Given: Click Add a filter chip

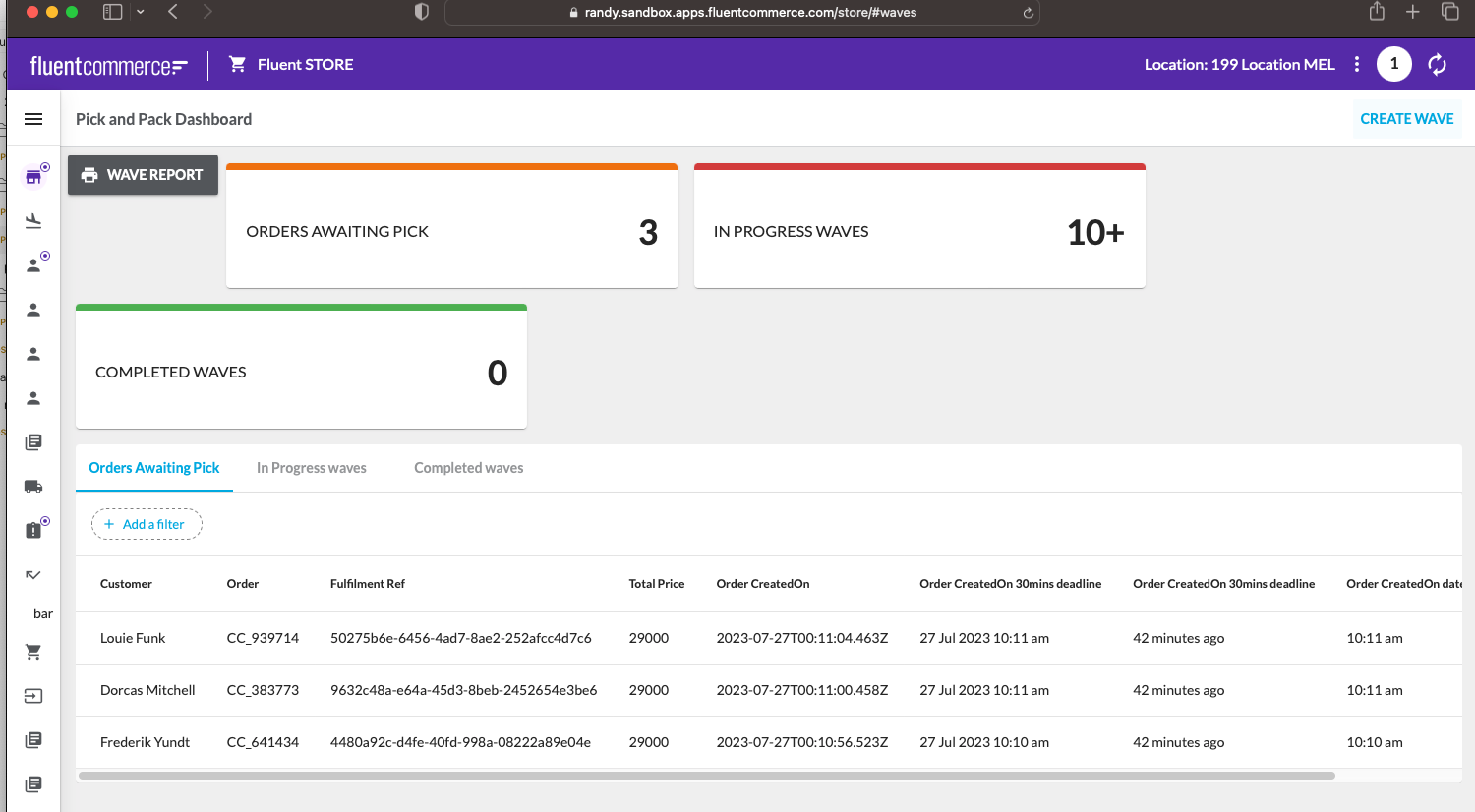Looking at the screenshot, I should 147,525.
